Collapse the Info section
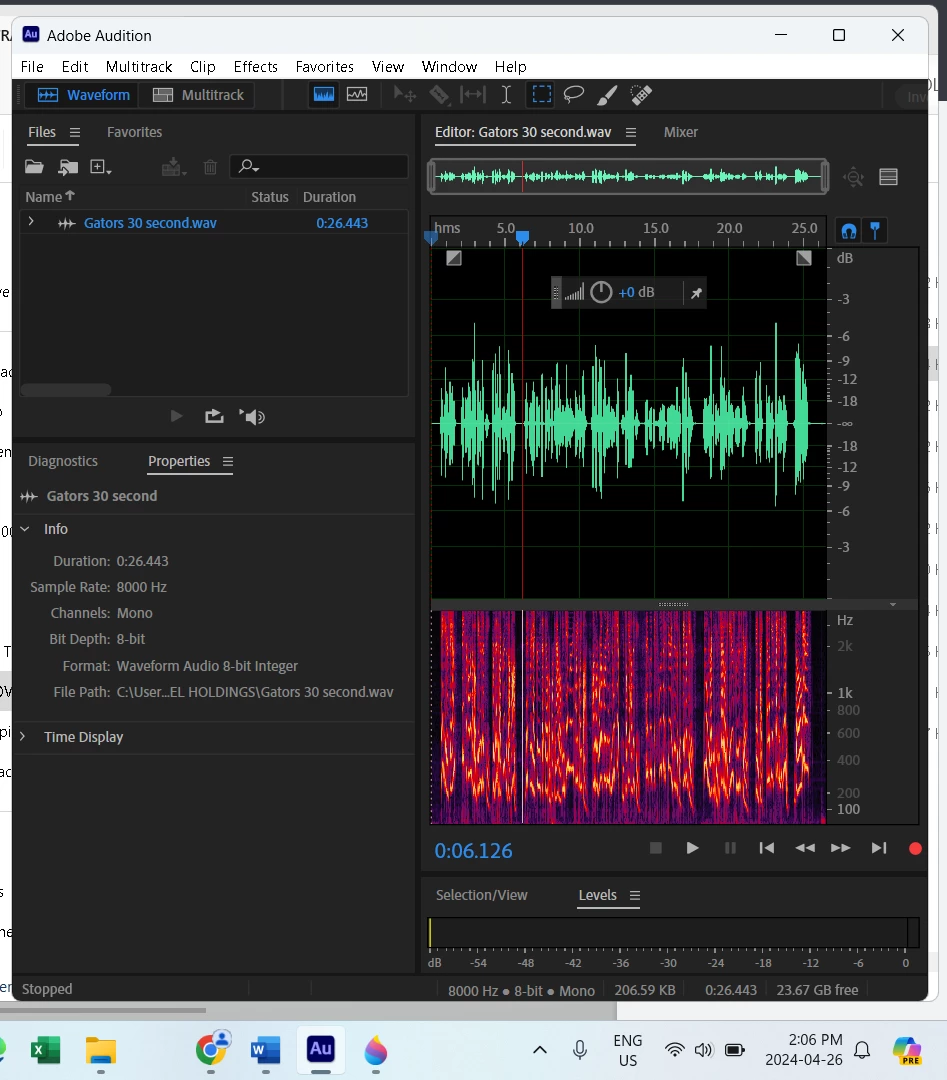The width and height of the screenshot is (947, 1080). point(25,529)
